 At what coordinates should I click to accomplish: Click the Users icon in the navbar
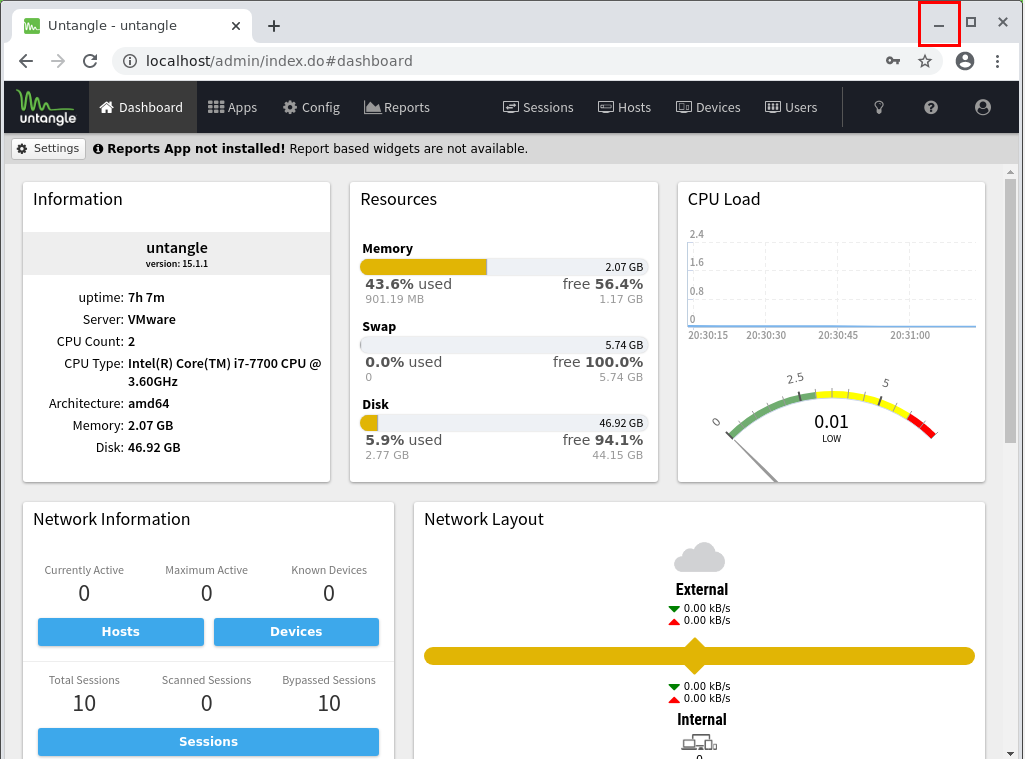[x=771, y=106]
